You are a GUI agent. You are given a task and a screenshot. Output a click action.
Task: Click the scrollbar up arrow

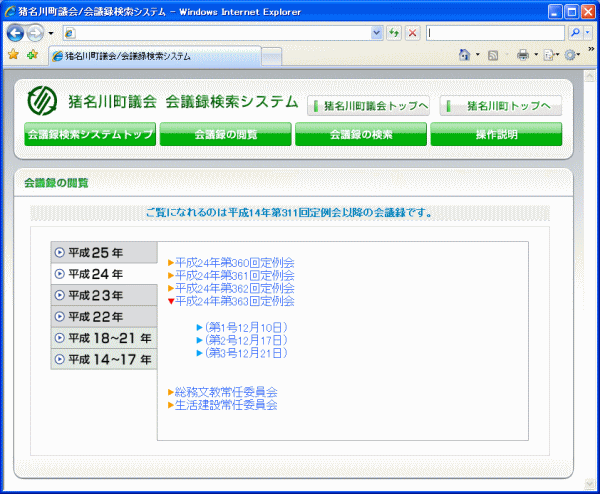pyautogui.click(x=589, y=76)
